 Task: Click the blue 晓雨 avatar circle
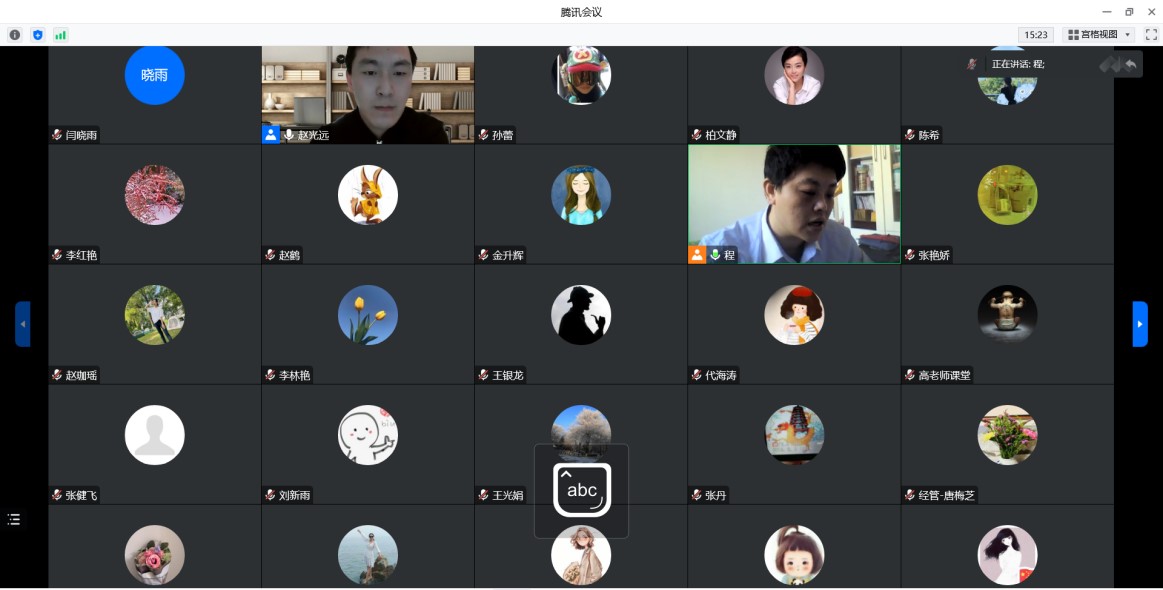(154, 75)
